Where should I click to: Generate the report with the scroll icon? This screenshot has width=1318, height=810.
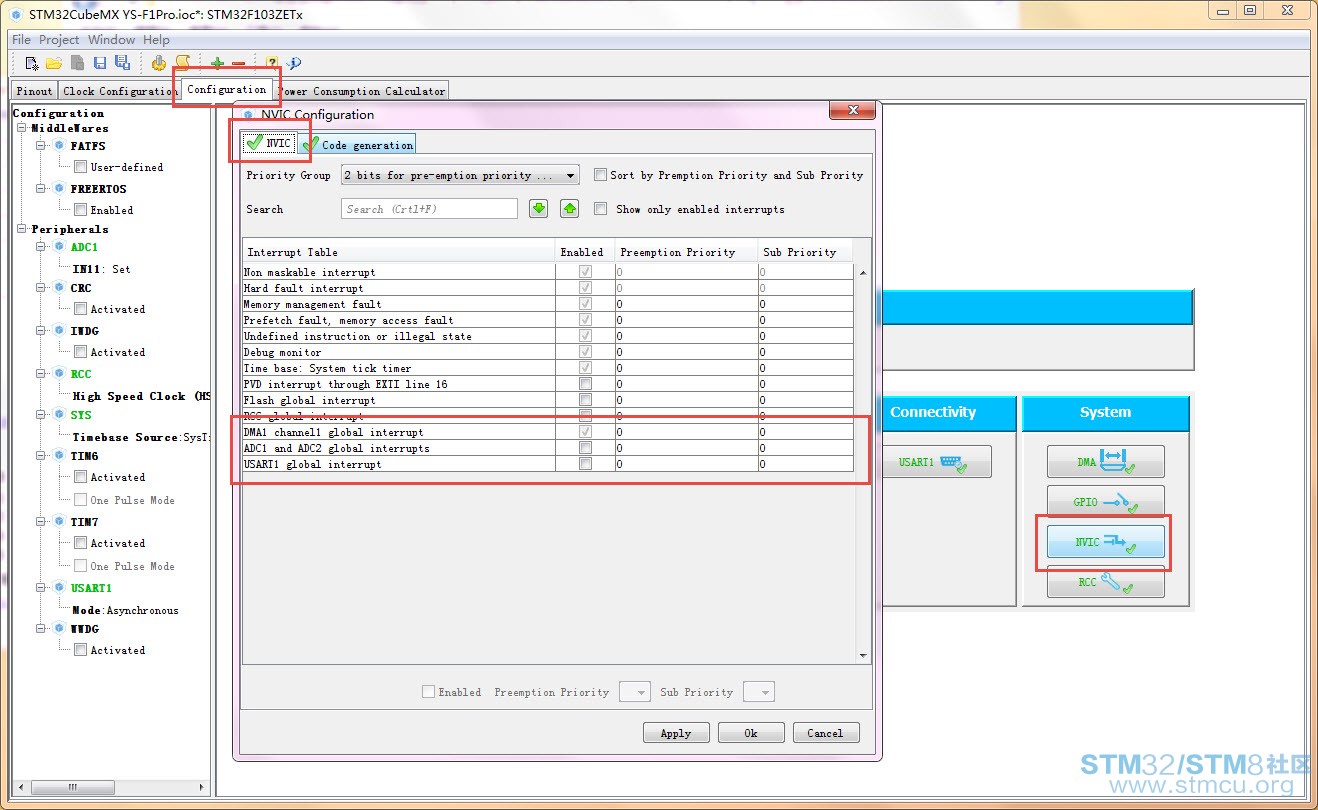(183, 63)
